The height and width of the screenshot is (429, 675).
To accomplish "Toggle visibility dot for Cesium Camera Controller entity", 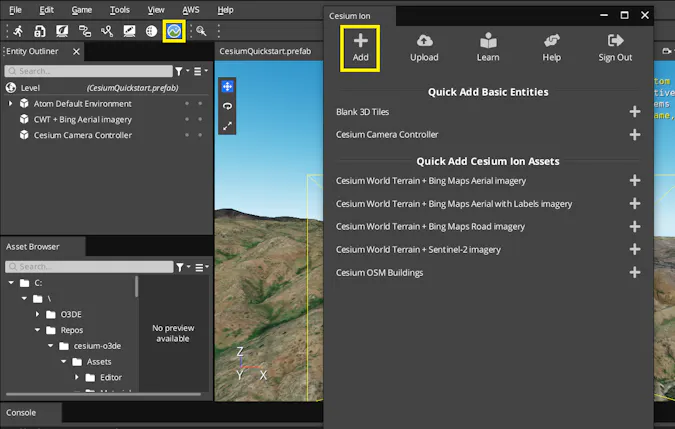I will [x=187, y=135].
